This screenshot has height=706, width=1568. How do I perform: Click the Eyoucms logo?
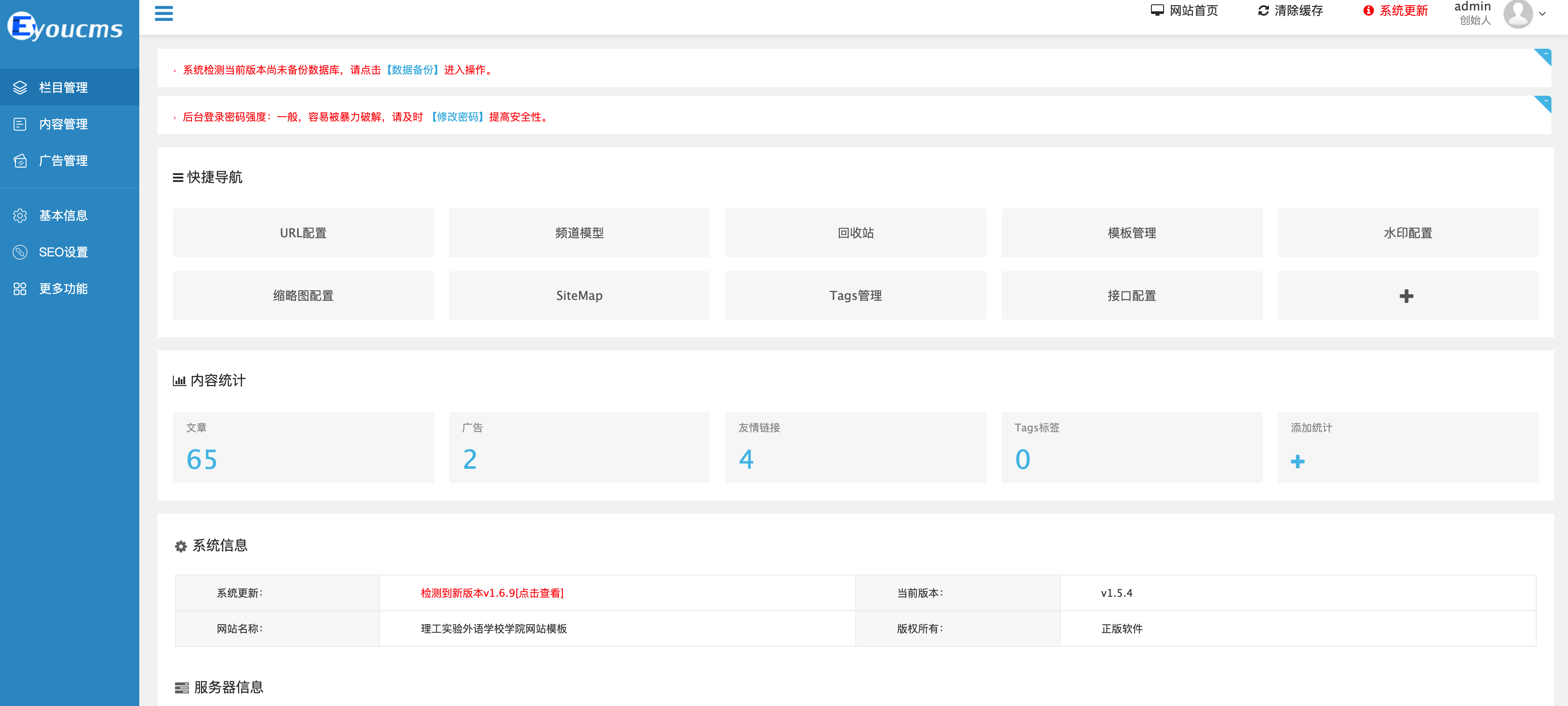click(x=65, y=27)
